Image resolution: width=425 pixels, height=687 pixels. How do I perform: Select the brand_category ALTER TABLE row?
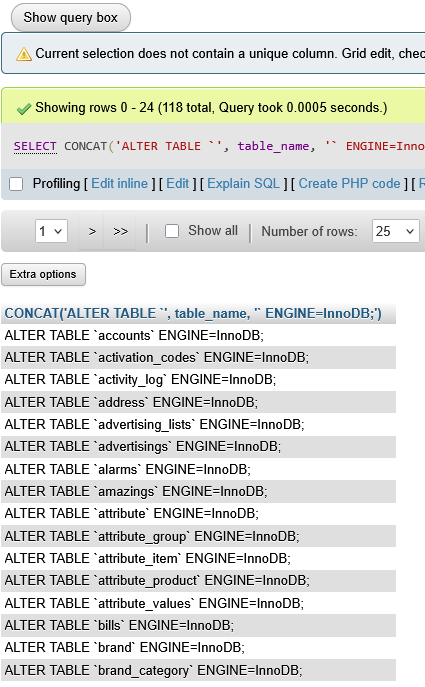click(198, 670)
